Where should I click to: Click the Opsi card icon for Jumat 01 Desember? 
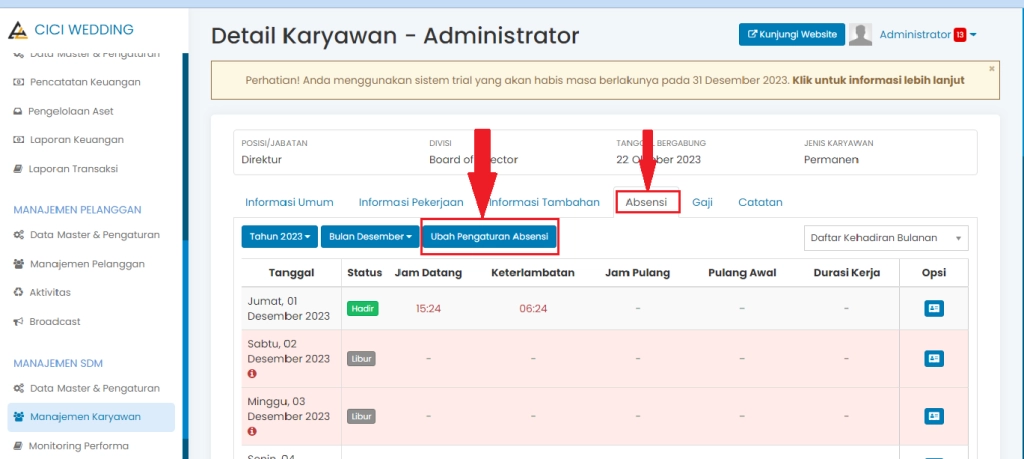pos(933,308)
